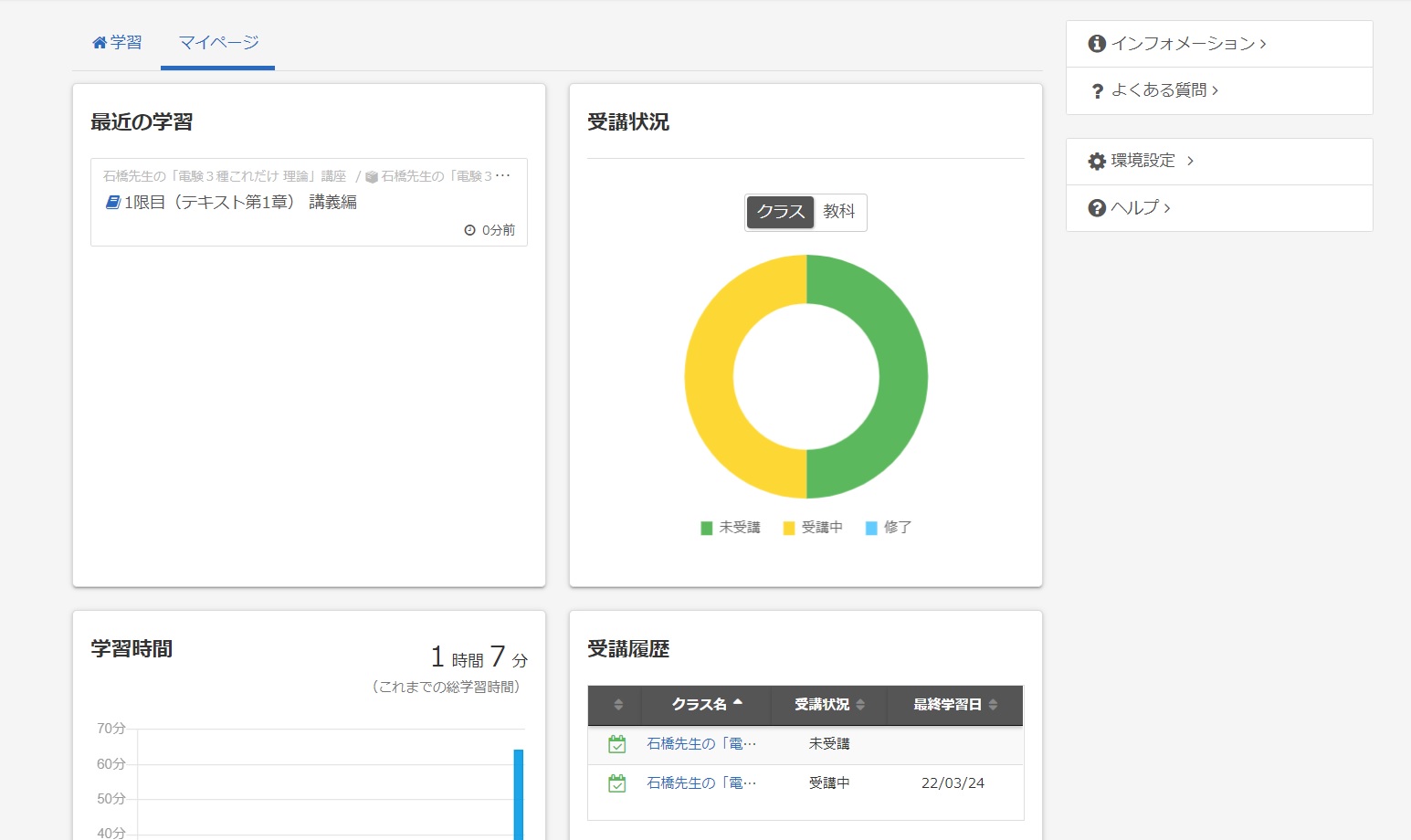
Task: Click the 受講中 status cell in the table
Action: tap(829, 783)
